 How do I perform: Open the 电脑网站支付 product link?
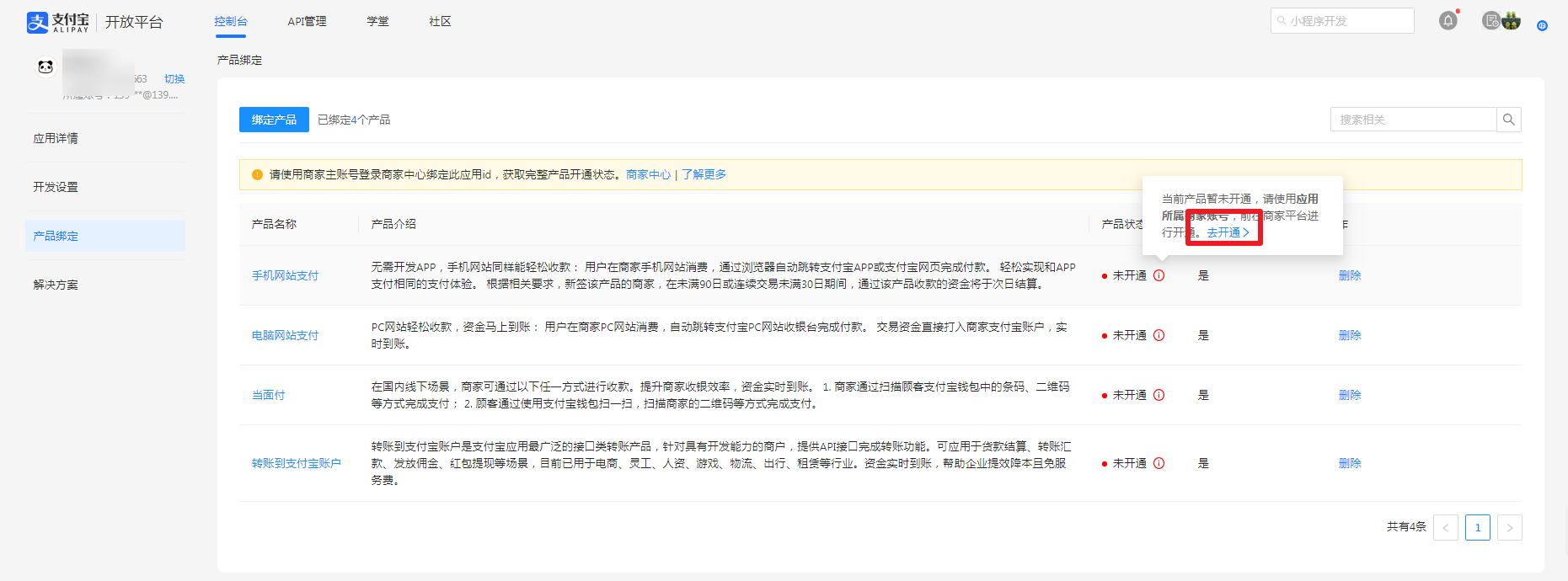coord(285,335)
